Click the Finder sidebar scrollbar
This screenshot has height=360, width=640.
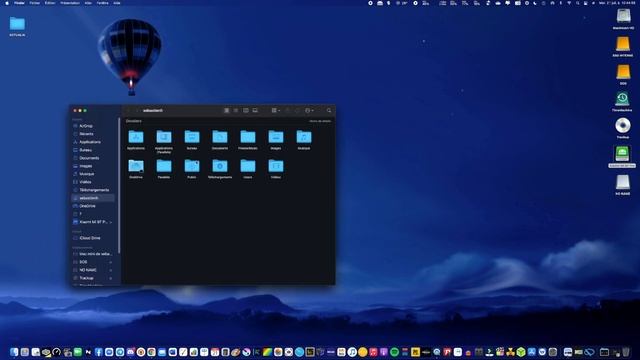point(119,186)
